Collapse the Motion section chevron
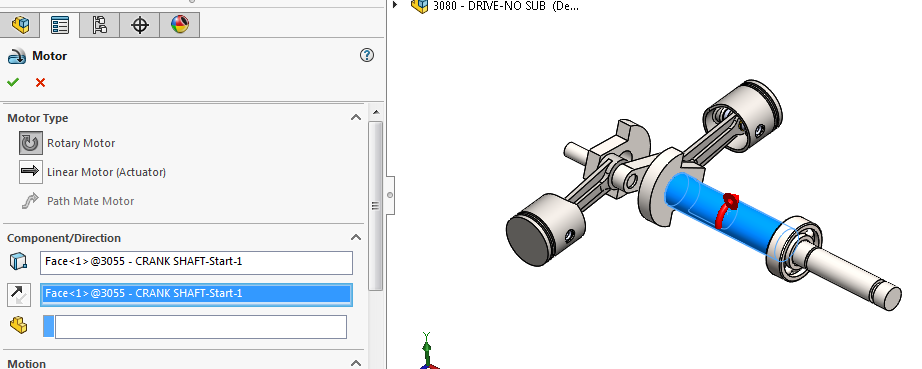Image resolution: width=922 pixels, height=369 pixels. point(356,363)
